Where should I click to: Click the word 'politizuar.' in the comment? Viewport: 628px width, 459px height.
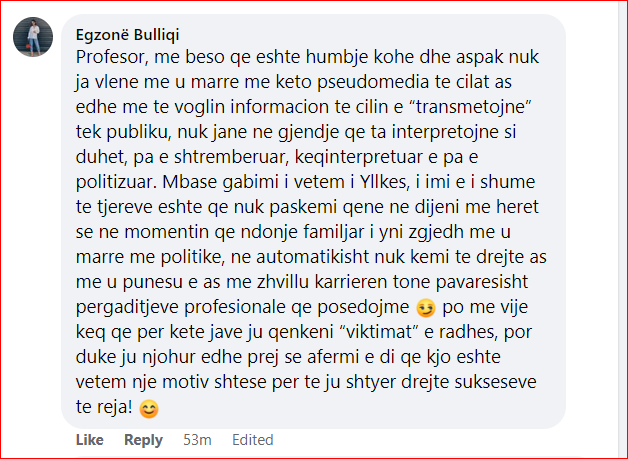pyautogui.click(x=116, y=182)
